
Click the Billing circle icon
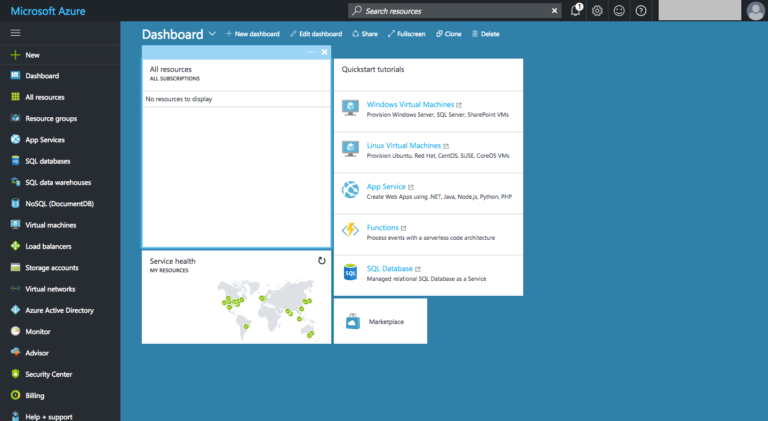(16, 395)
